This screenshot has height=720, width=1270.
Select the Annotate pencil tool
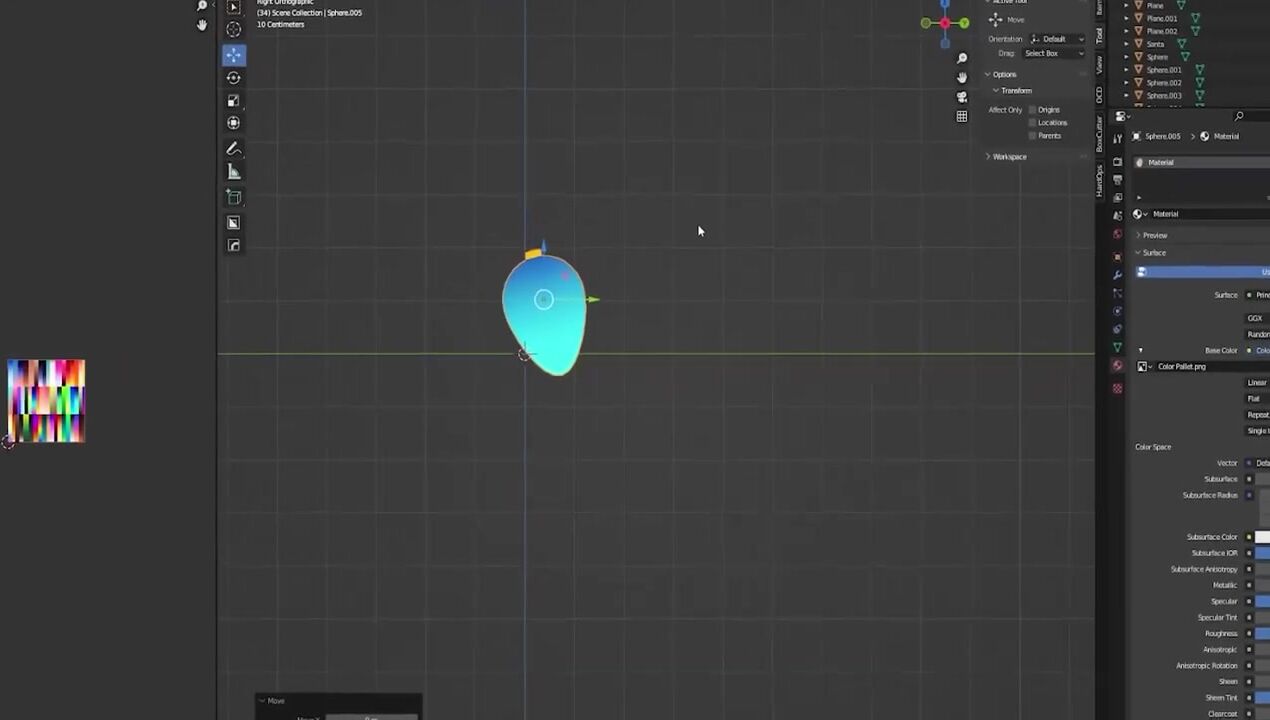[233, 149]
